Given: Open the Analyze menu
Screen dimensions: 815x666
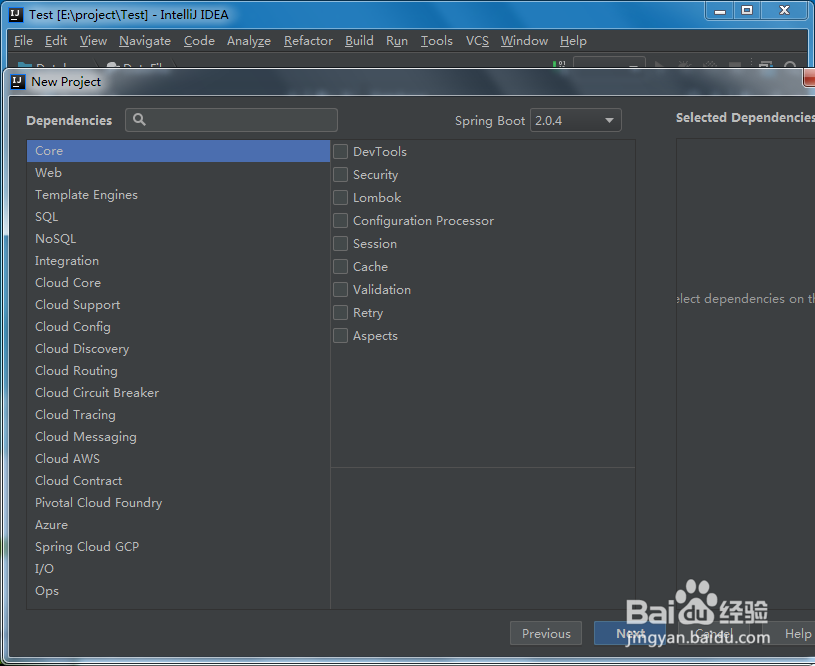Looking at the screenshot, I should point(248,41).
